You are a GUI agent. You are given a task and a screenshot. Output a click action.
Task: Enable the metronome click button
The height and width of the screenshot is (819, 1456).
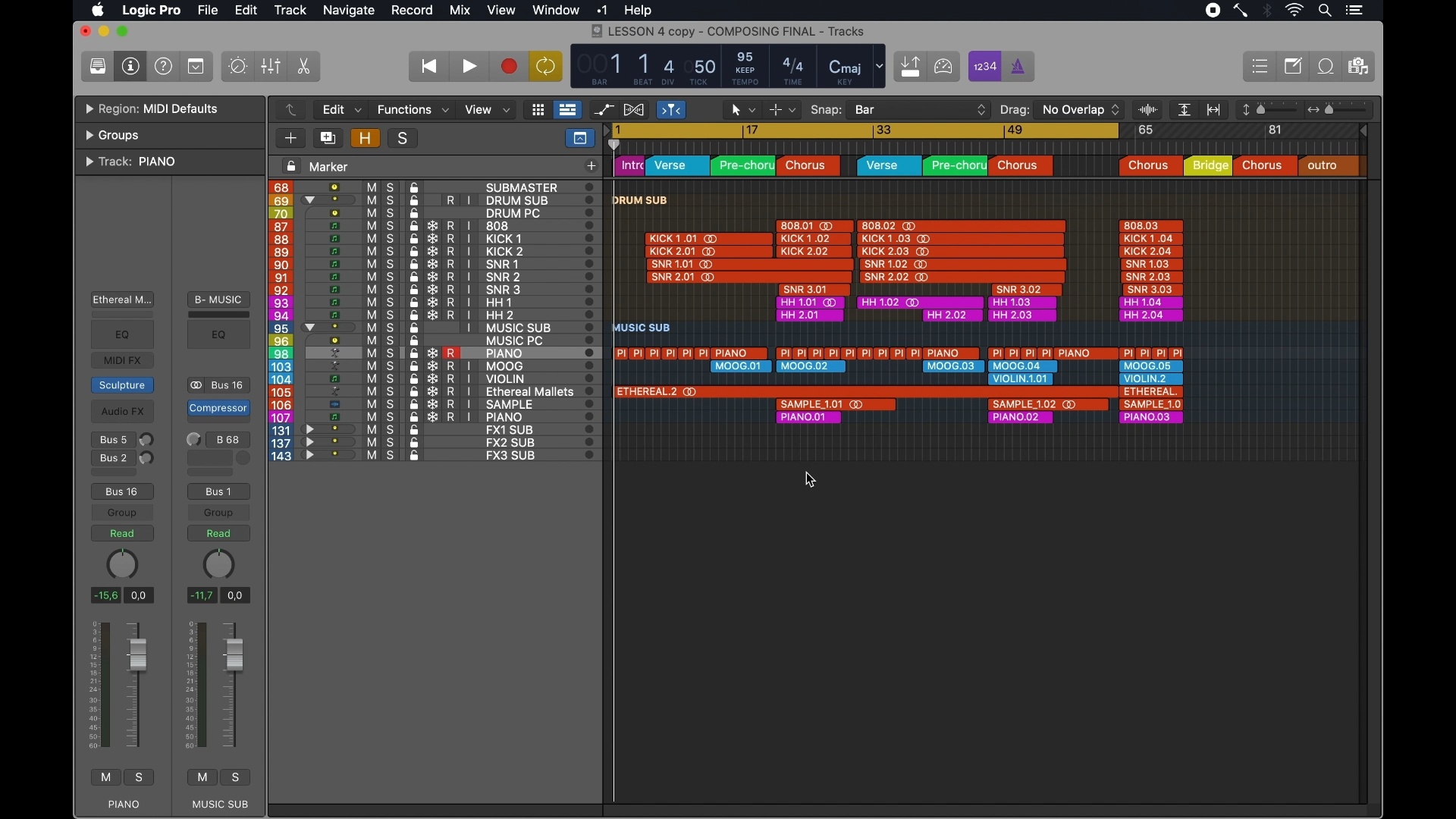point(1019,67)
